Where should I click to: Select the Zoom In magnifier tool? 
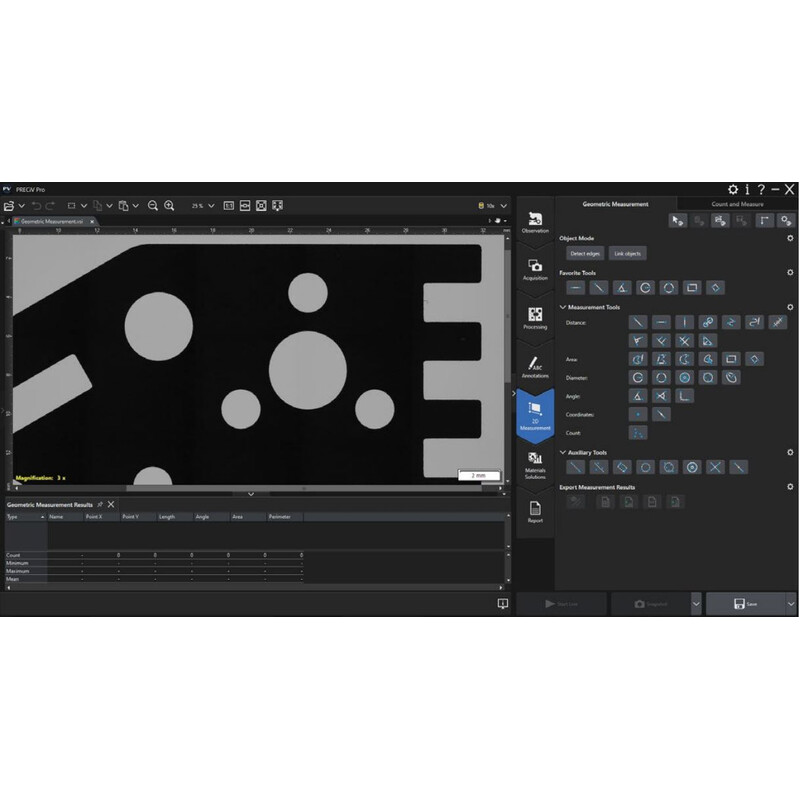169,205
